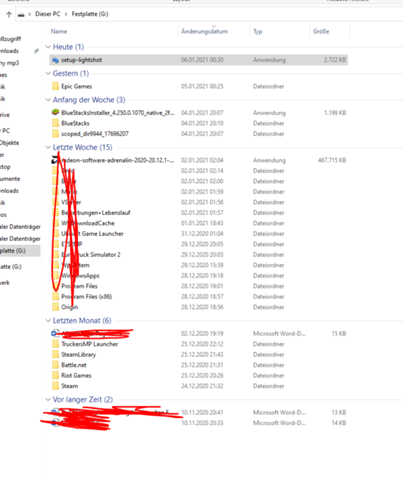Click the size value 2.722 KB

point(335,60)
